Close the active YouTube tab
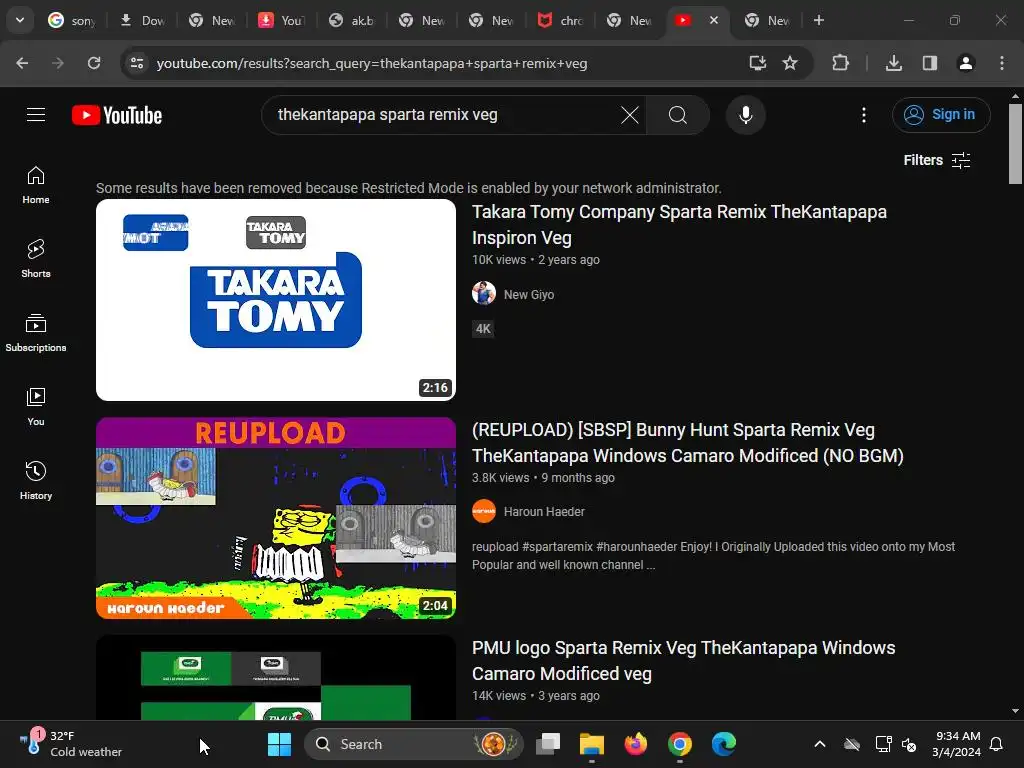Screen dimensions: 1024x768 click(714, 20)
